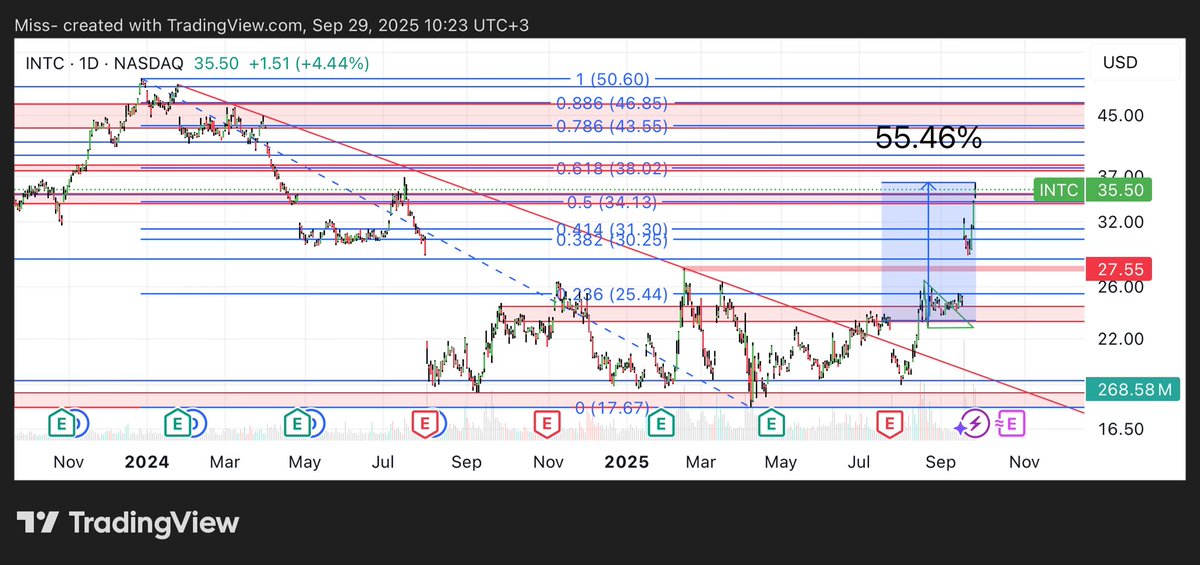
Task: Click the green earnings marker above the 2024 label
Action: tap(179, 423)
